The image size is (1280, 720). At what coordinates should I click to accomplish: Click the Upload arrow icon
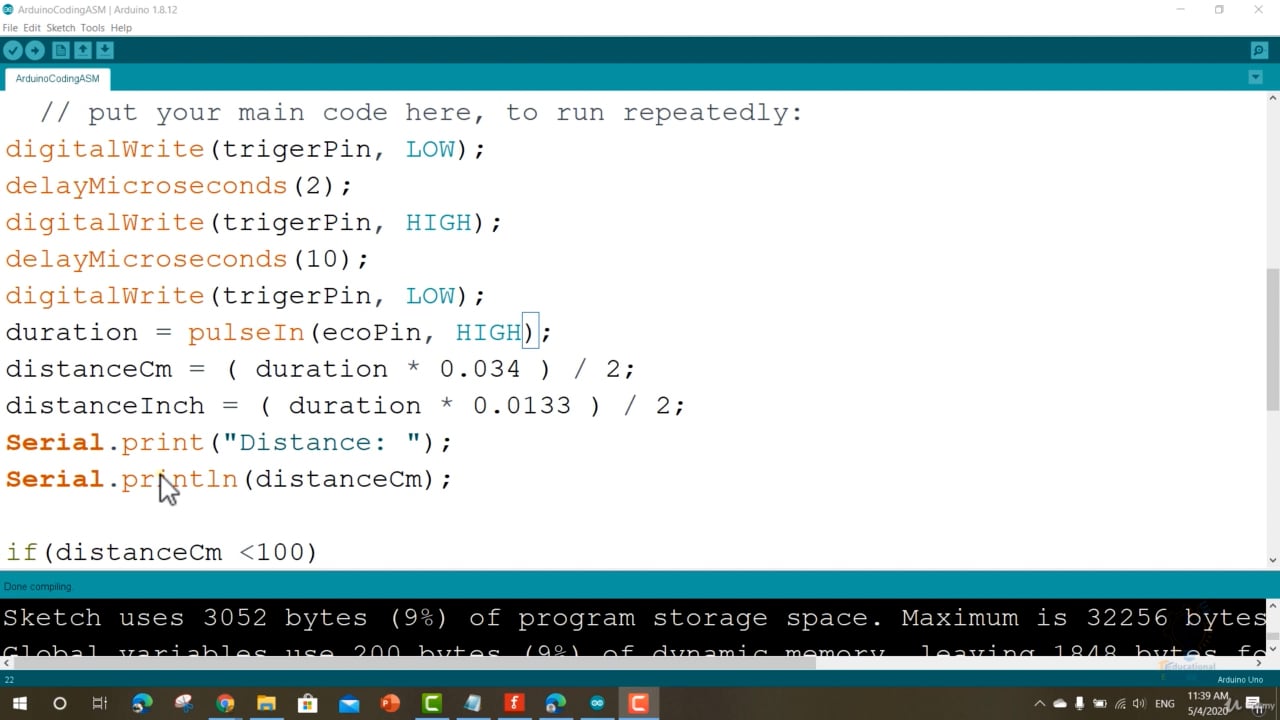(x=35, y=50)
